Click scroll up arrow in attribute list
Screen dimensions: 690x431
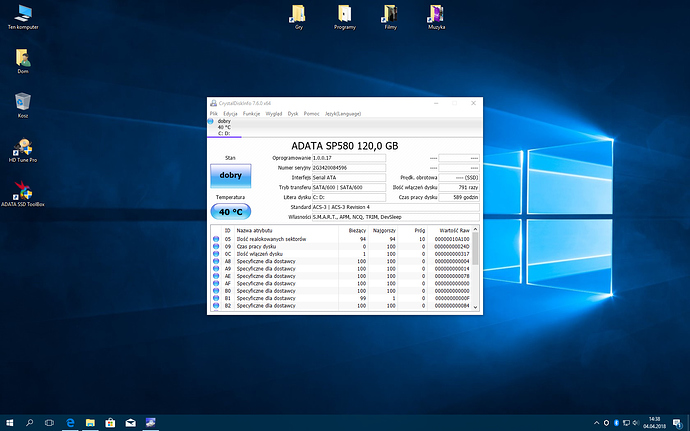(475, 229)
